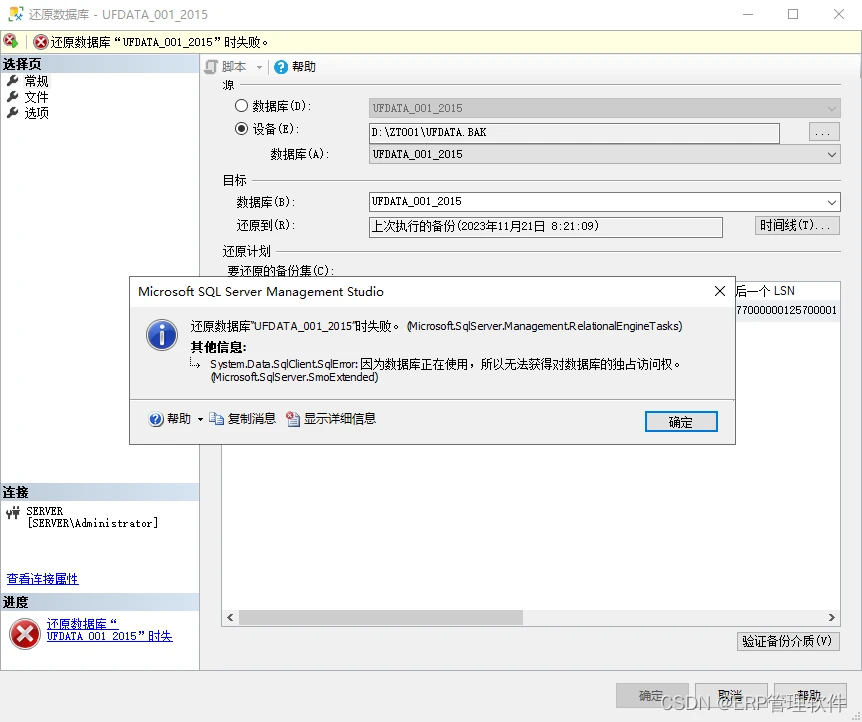The width and height of the screenshot is (862, 722).
Task: Open the 数据库(A) dropdown arrow
Action: (x=832, y=155)
